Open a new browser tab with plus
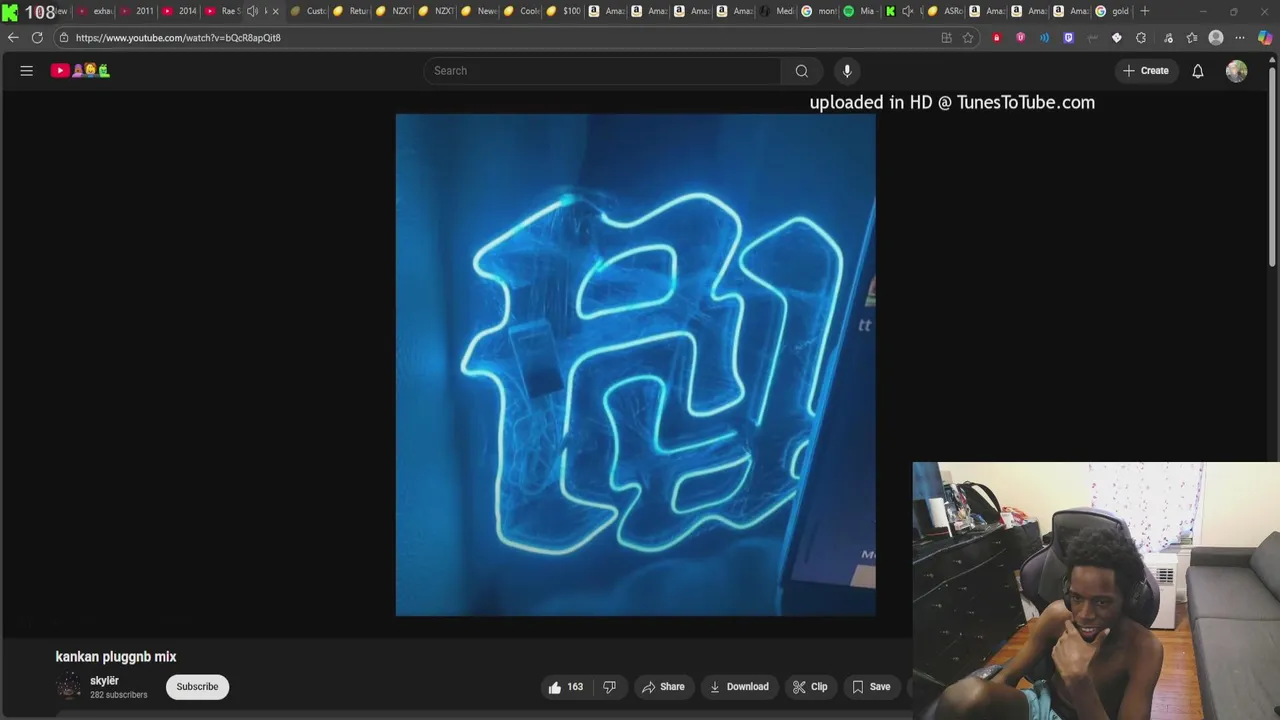Image resolution: width=1280 pixels, height=720 pixels. pyautogui.click(x=1145, y=11)
